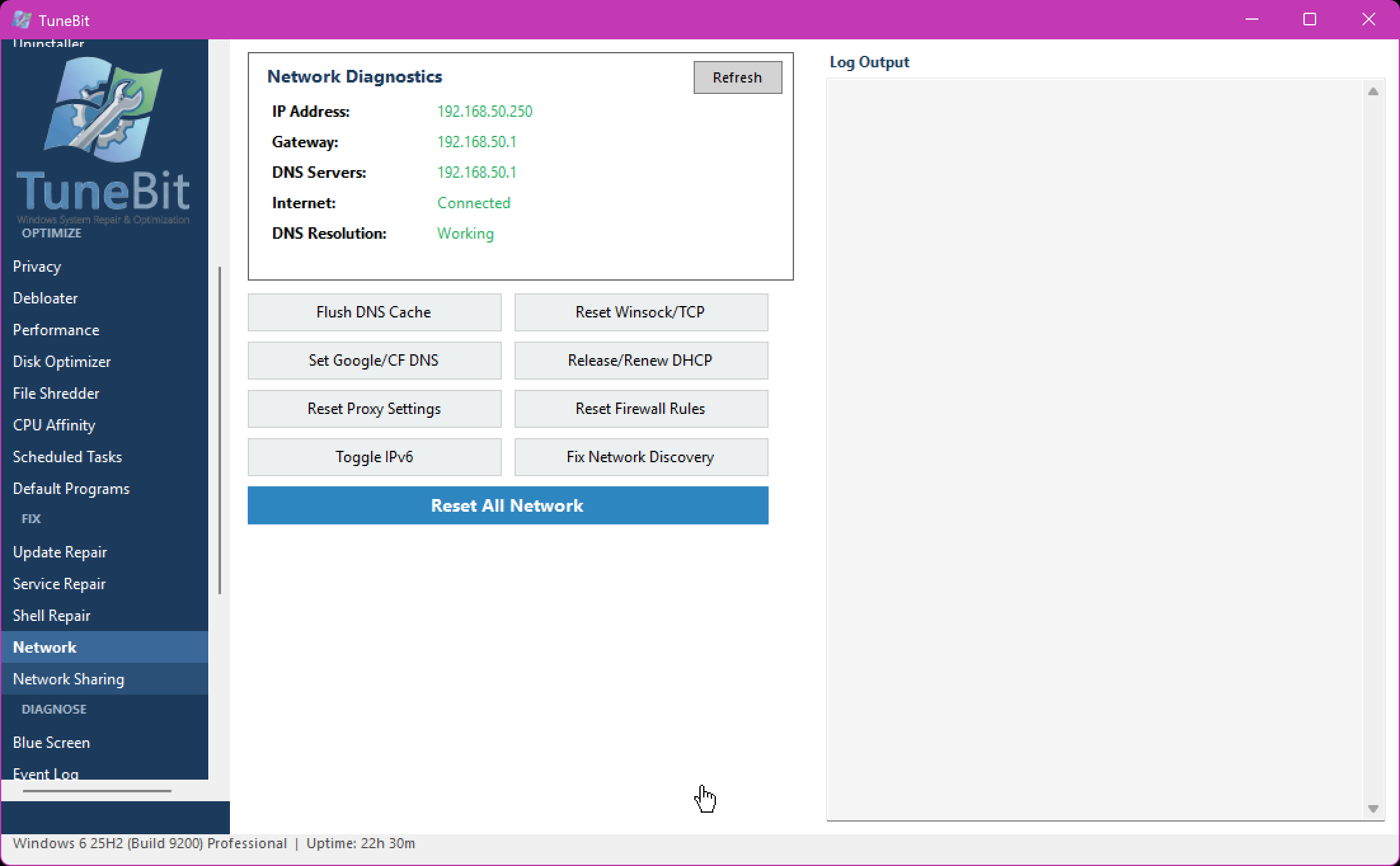This screenshot has height=866, width=1400.
Task: Click the DNS Servers value 192.168.50.1
Action: click(476, 173)
